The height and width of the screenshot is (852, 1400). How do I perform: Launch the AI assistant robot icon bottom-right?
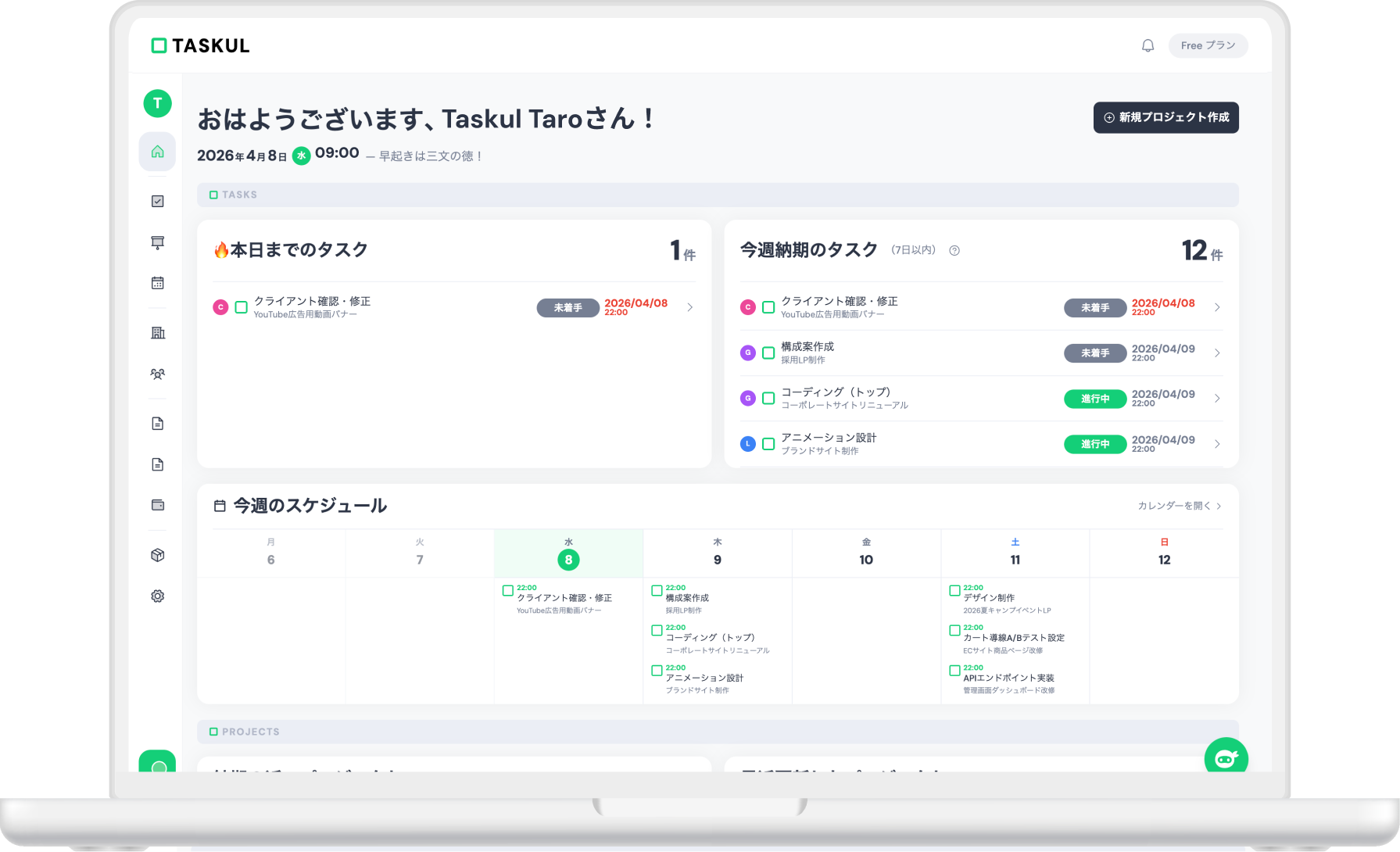tap(1227, 757)
